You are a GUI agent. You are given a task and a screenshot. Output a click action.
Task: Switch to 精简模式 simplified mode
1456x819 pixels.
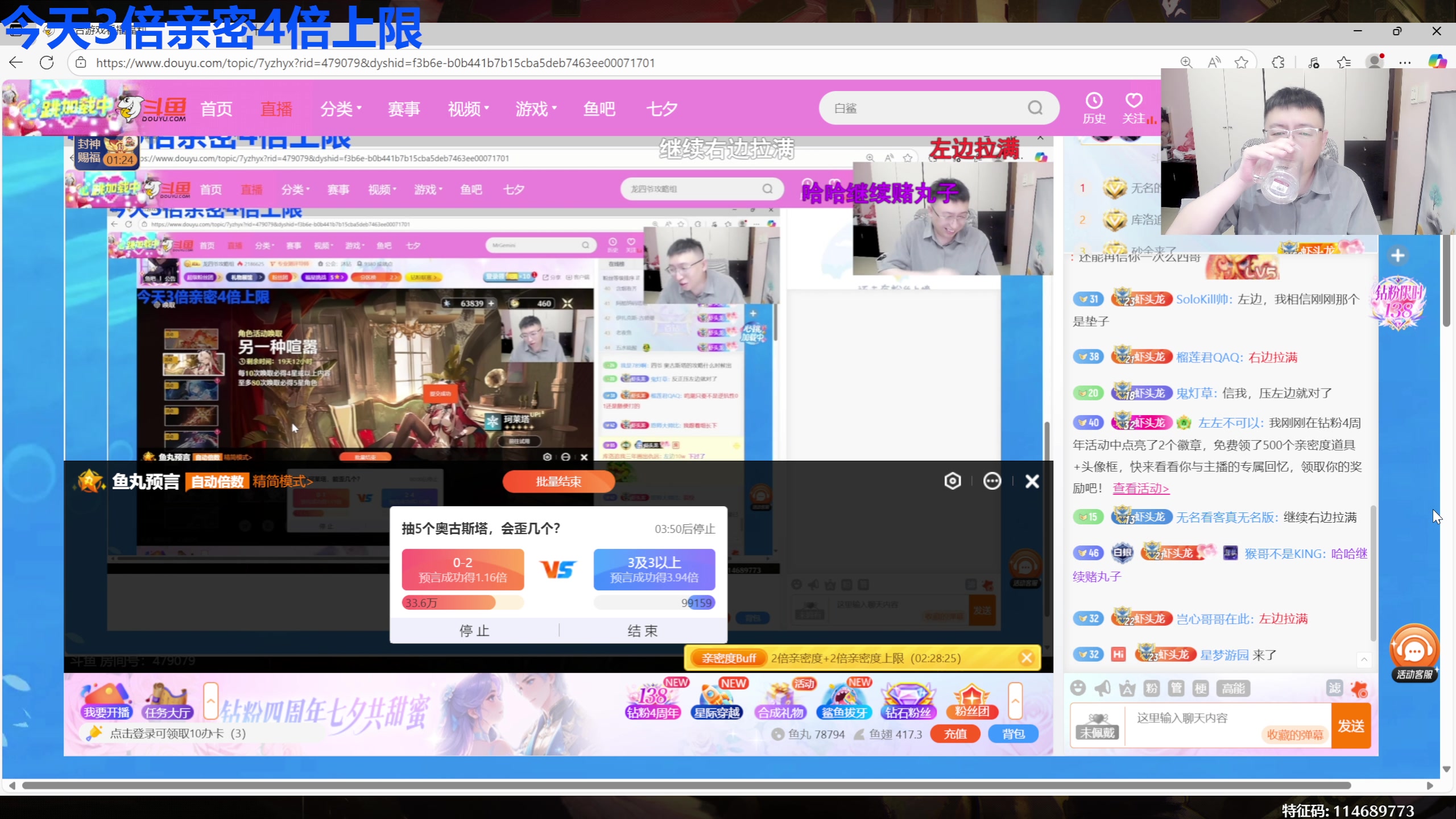point(283,482)
